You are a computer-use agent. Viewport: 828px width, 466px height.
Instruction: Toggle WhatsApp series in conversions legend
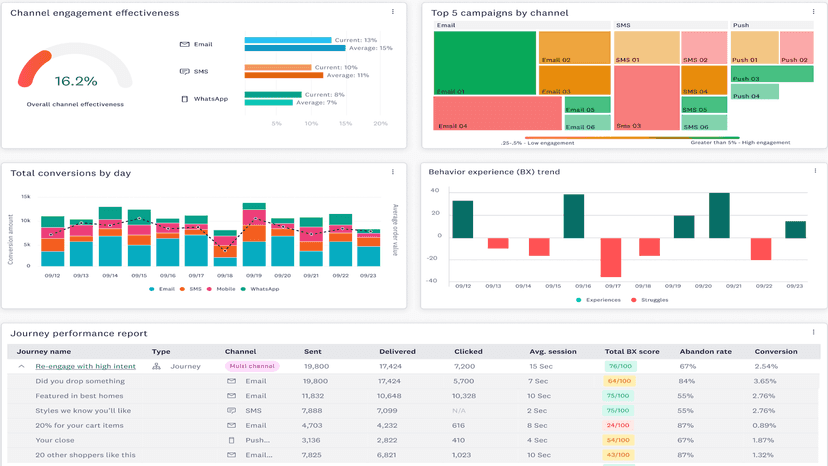[260, 289]
